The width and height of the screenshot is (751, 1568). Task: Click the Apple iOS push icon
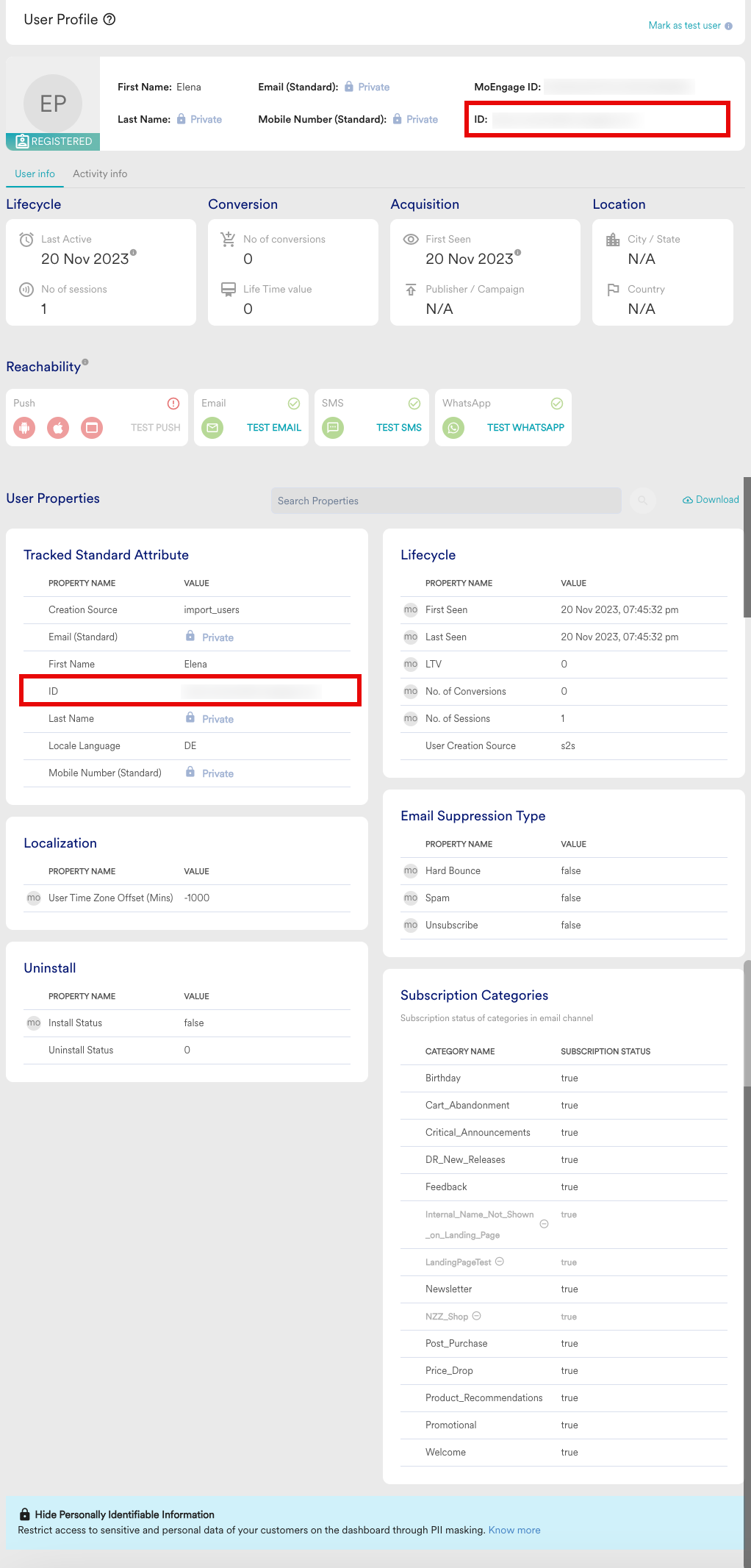(x=58, y=427)
